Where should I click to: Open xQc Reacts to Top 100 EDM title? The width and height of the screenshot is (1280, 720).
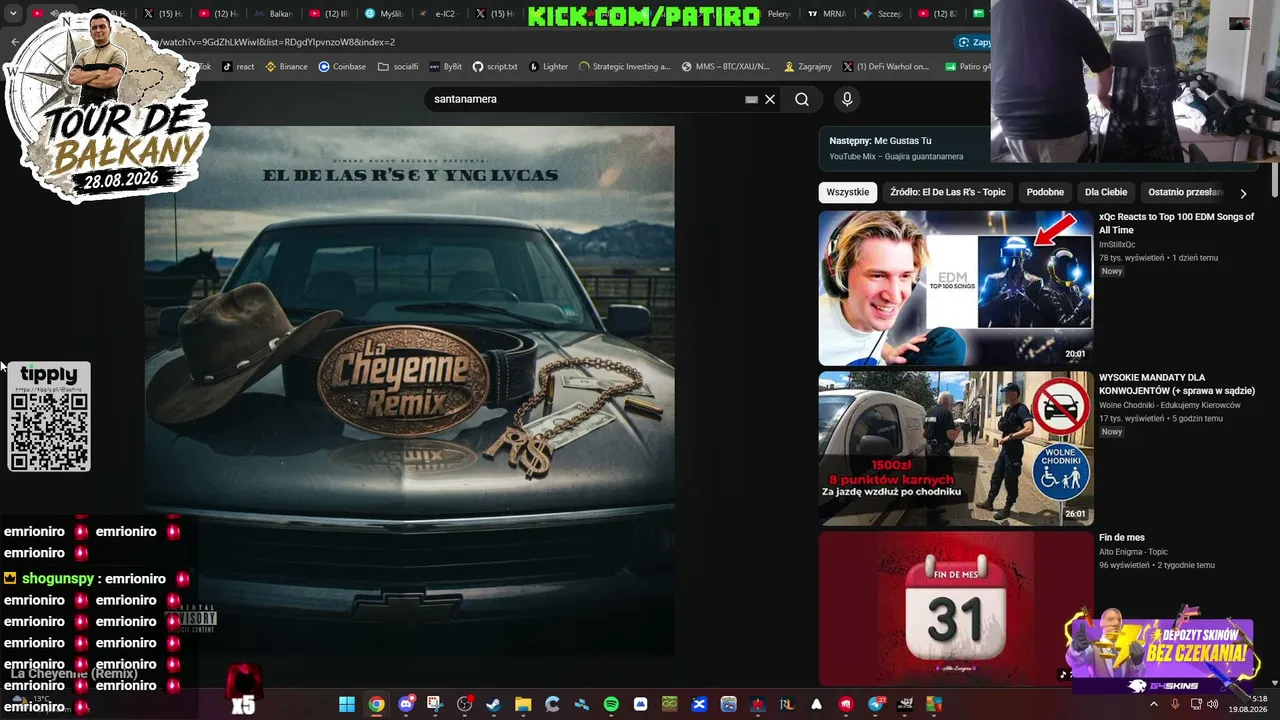pos(1176,223)
